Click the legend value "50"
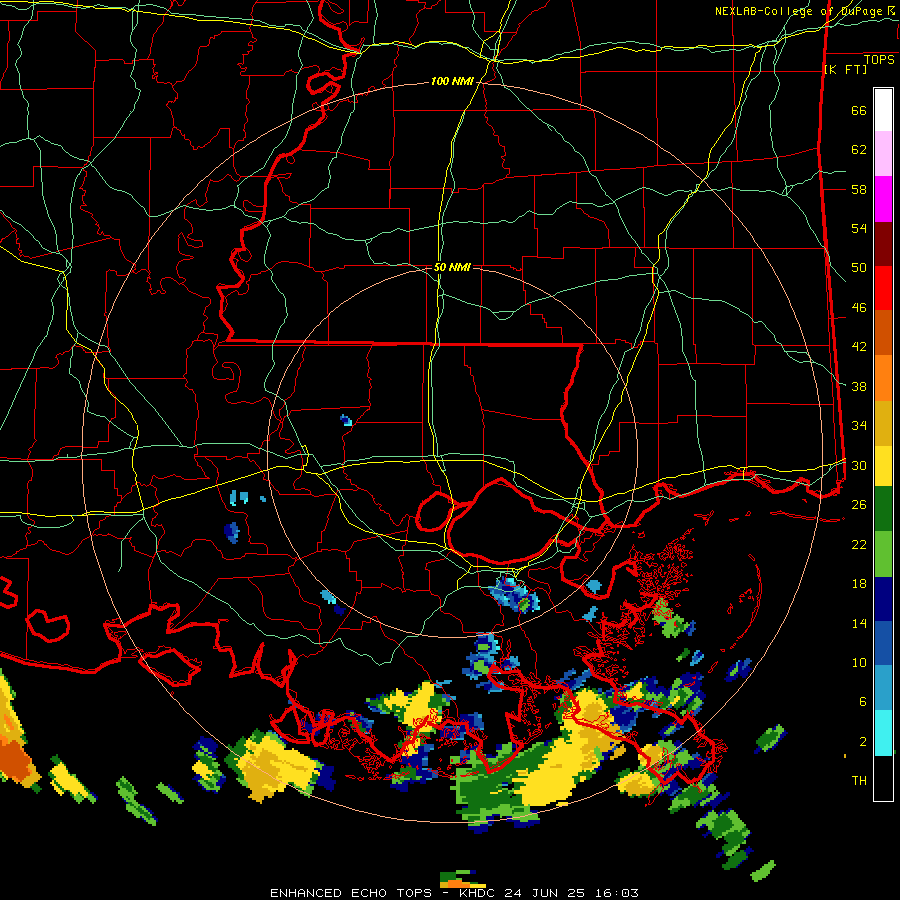The height and width of the screenshot is (900, 900). 859,268
